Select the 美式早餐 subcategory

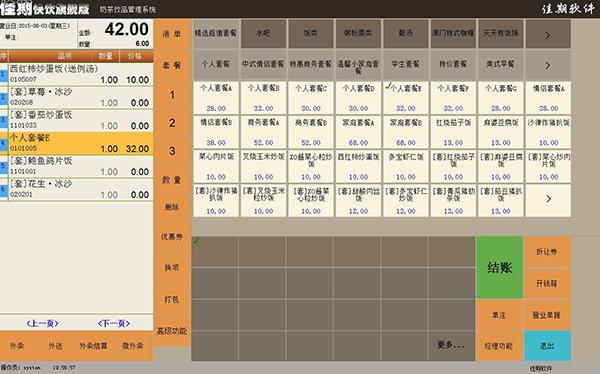click(501, 64)
